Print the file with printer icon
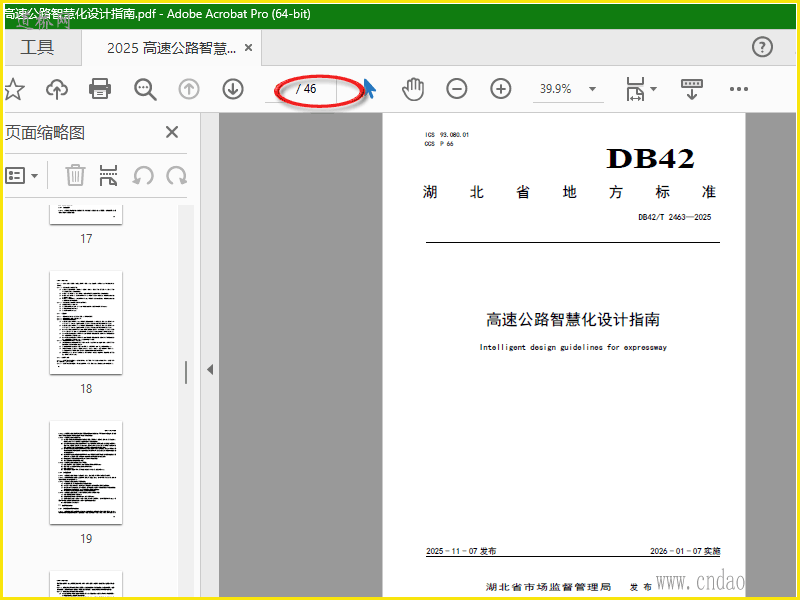The height and width of the screenshot is (600, 800). [x=100, y=89]
